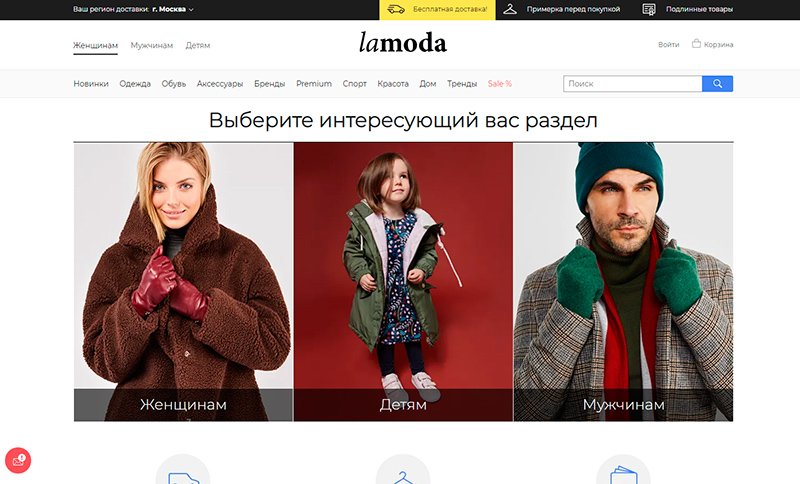Switch to the Детям top tab
Image resolution: width=800 pixels, height=484 pixels.
tap(197, 45)
